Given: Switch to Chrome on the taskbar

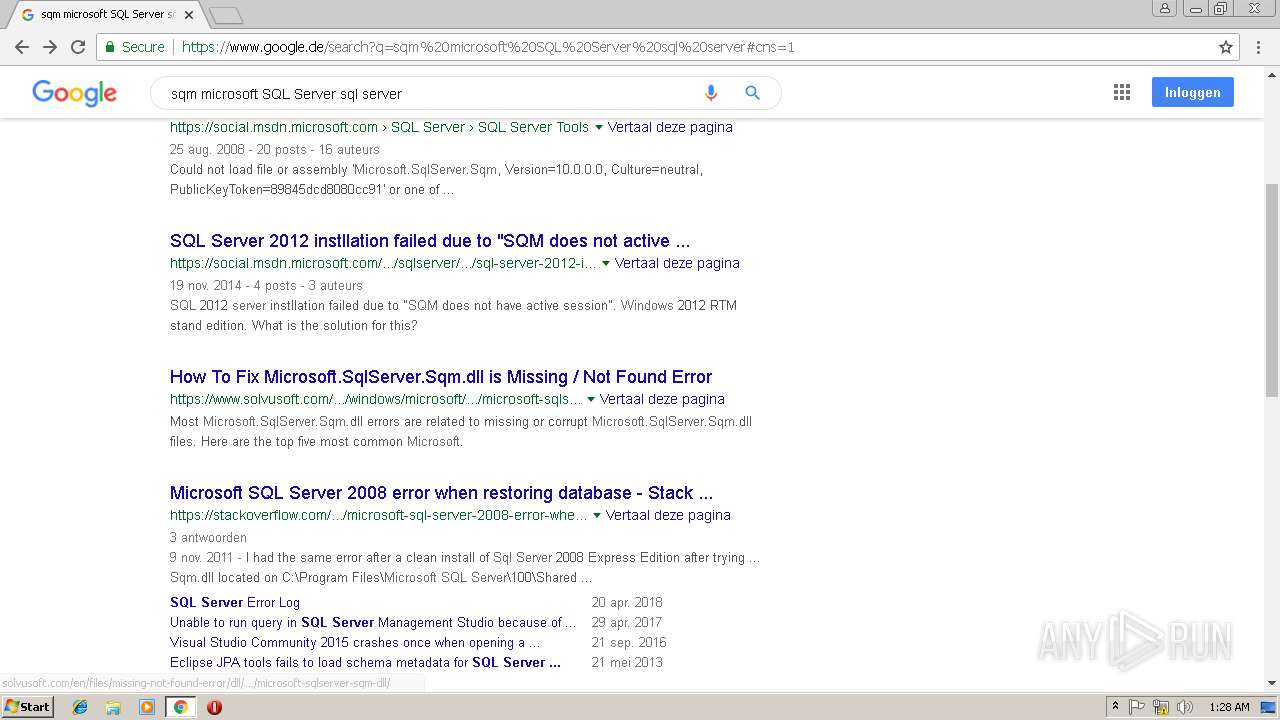Looking at the screenshot, I should [x=180, y=707].
